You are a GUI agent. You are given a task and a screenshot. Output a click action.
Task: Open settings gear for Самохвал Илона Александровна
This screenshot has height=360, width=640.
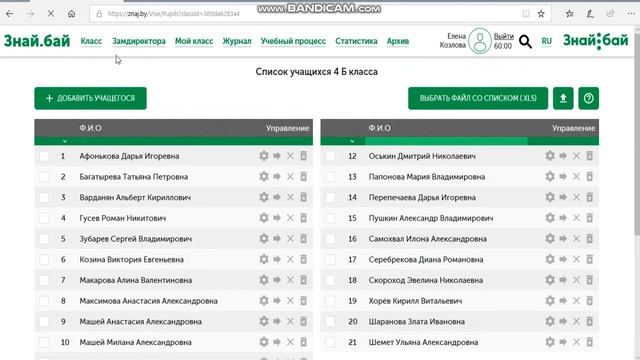pyautogui.click(x=550, y=239)
